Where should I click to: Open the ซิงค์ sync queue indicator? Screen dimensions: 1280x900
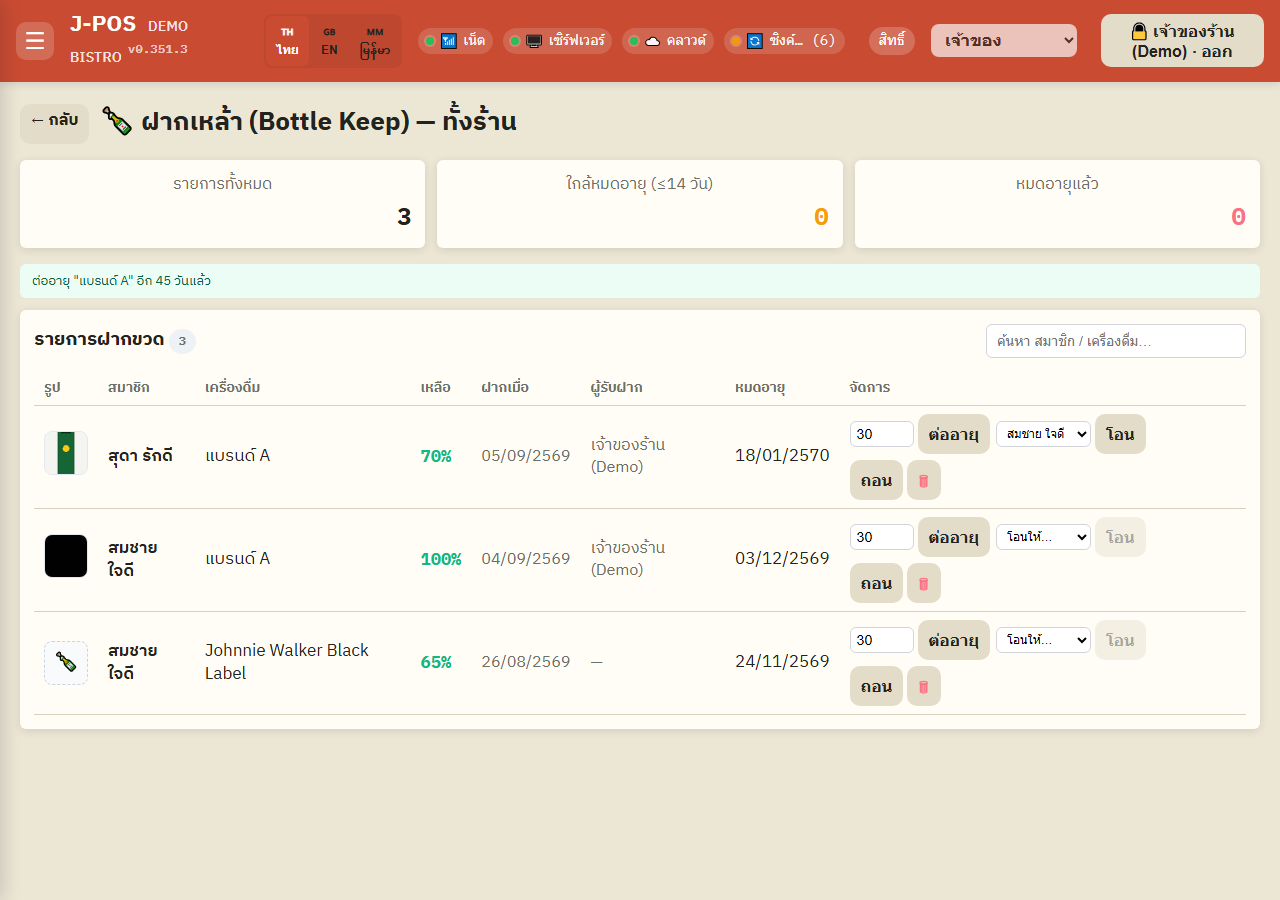[784, 41]
